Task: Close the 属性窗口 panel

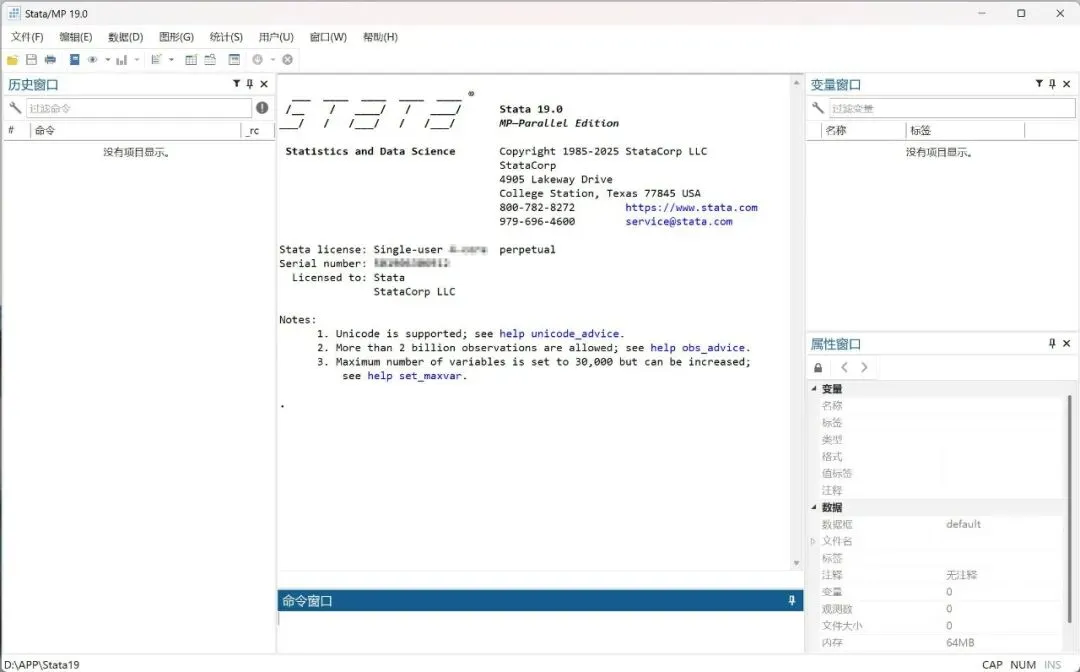Action: (1067, 344)
